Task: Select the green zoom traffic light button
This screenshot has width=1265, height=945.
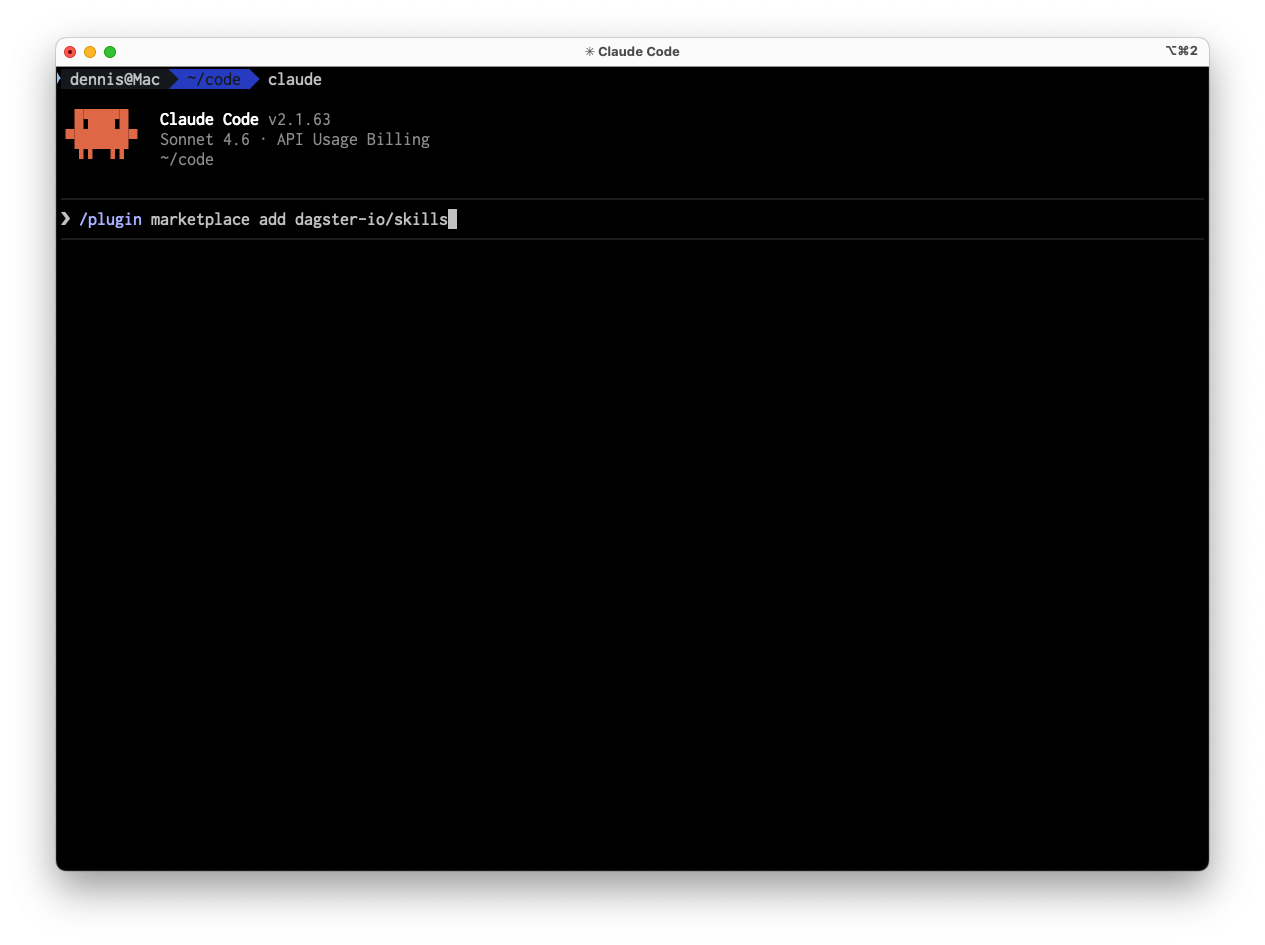Action: (109, 51)
